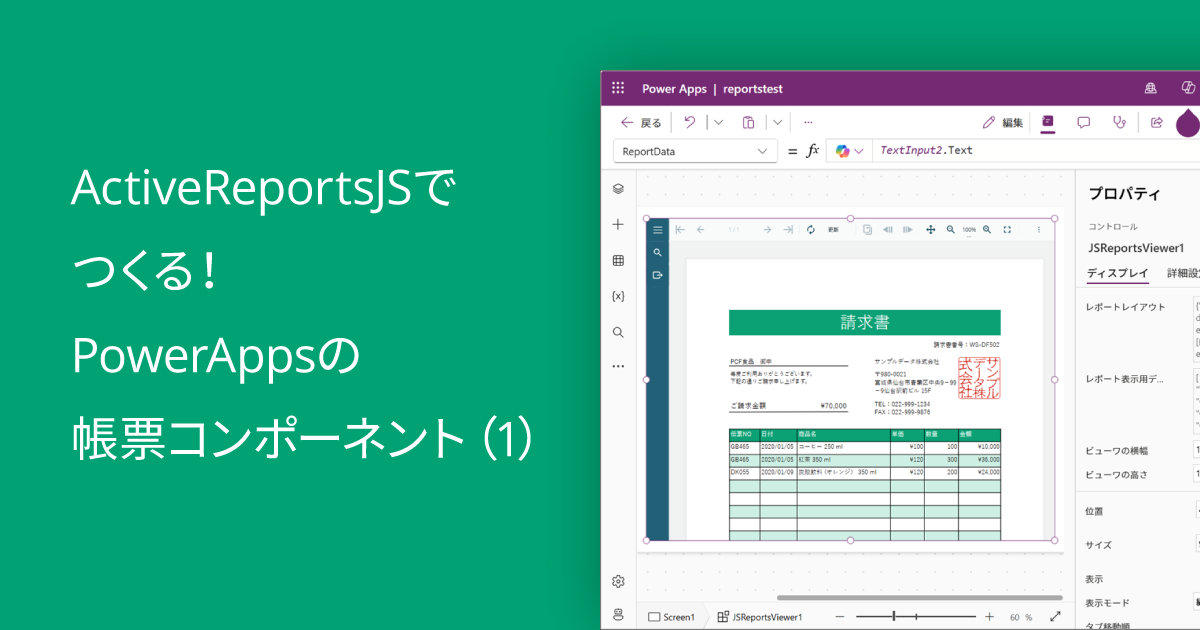Select the Insert plus tool in the left rail
Image resolution: width=1200 pixels, height=630 pixels.
coord(618,224)
